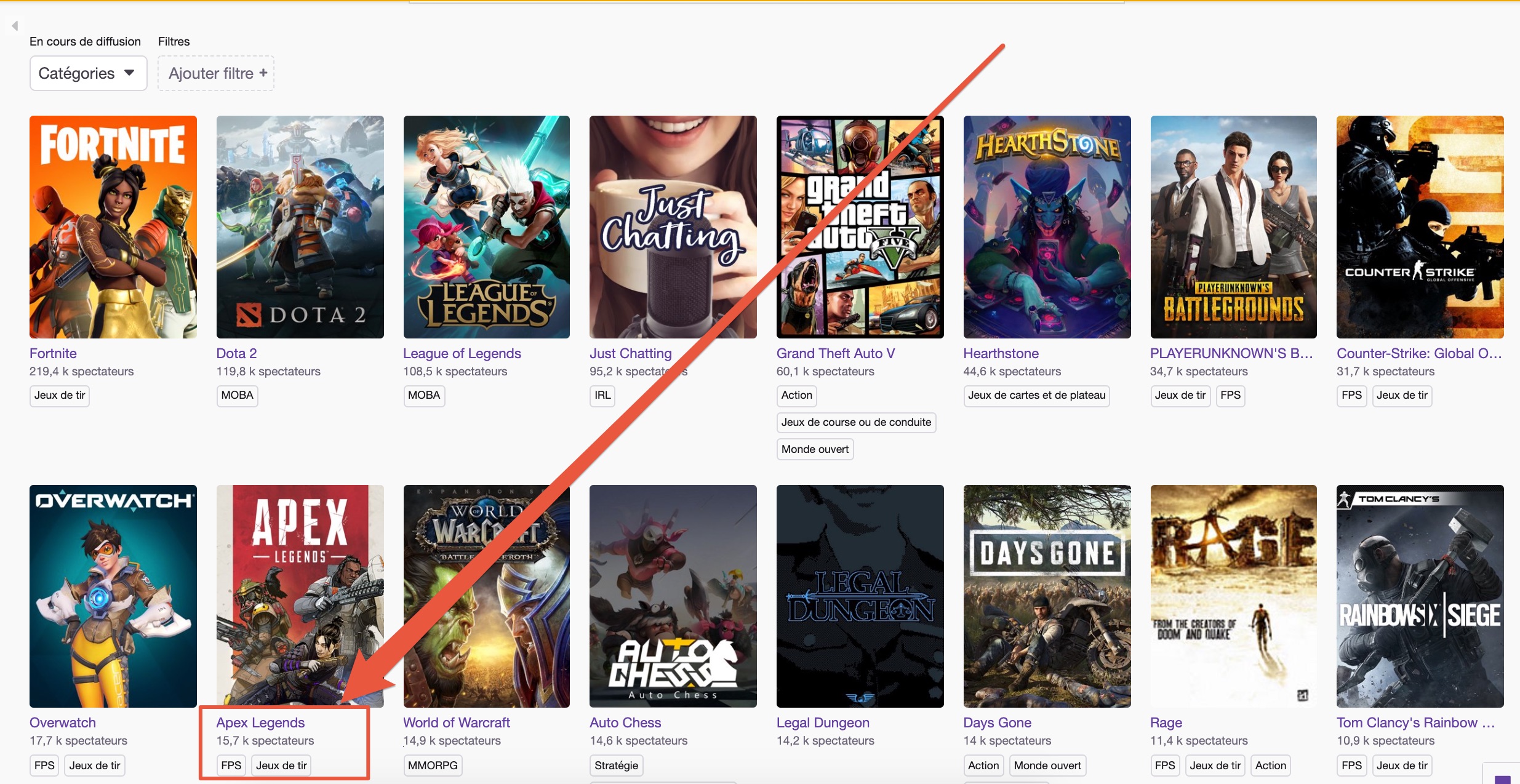Open the Legal Dungeon cover image

860,596
